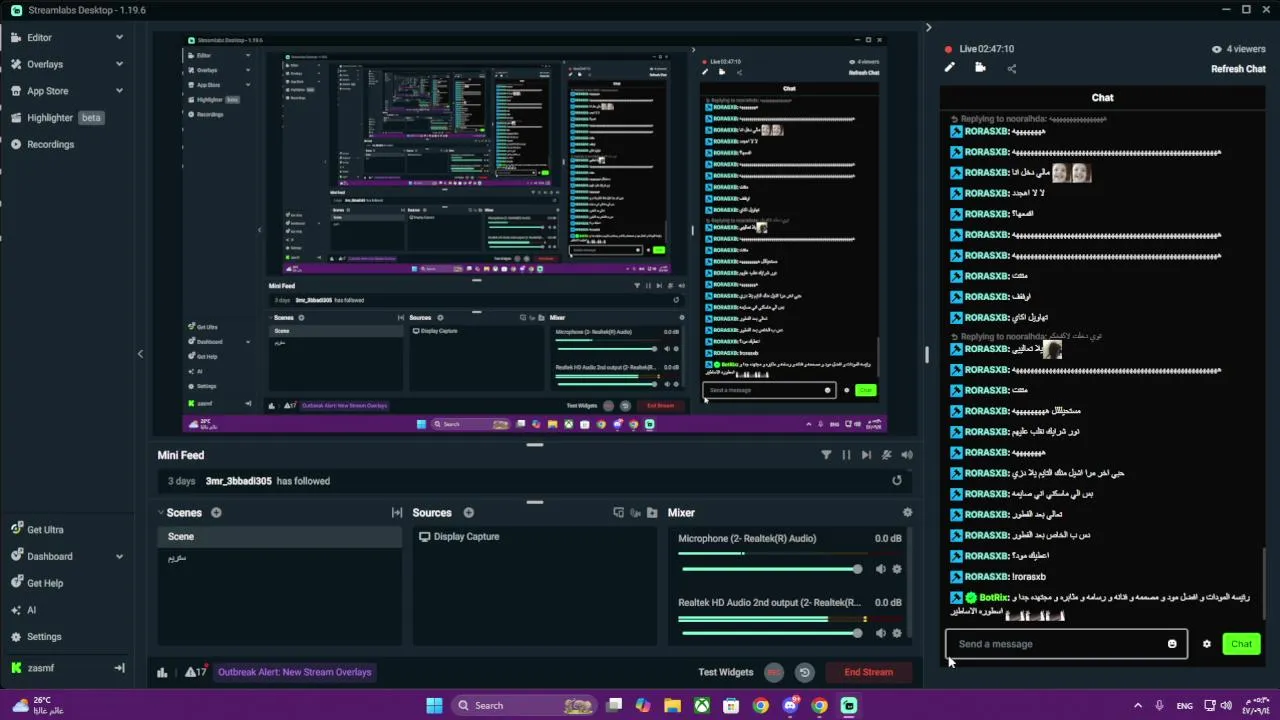Screen dimensions: 1280x720
Task: Log out of zasmf account icon
Action: coord(119,668)
